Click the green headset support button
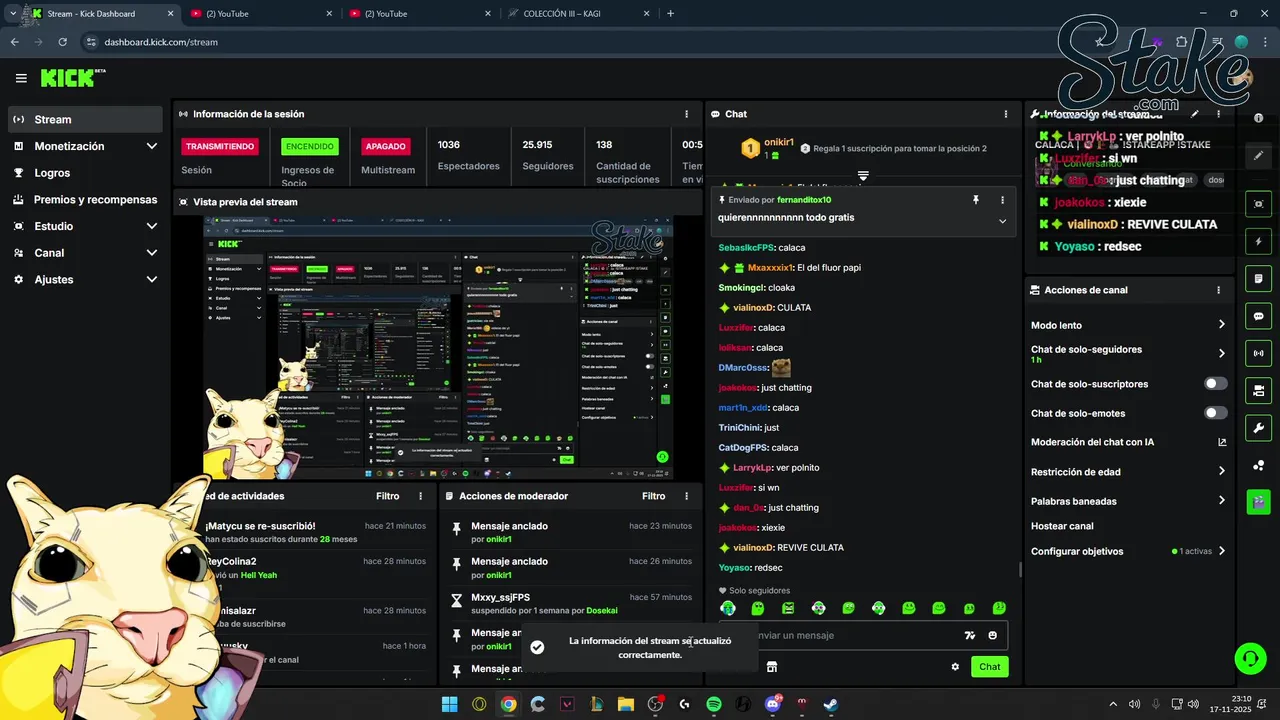This screenshot has height=720, width=1280. [1250, 658]
